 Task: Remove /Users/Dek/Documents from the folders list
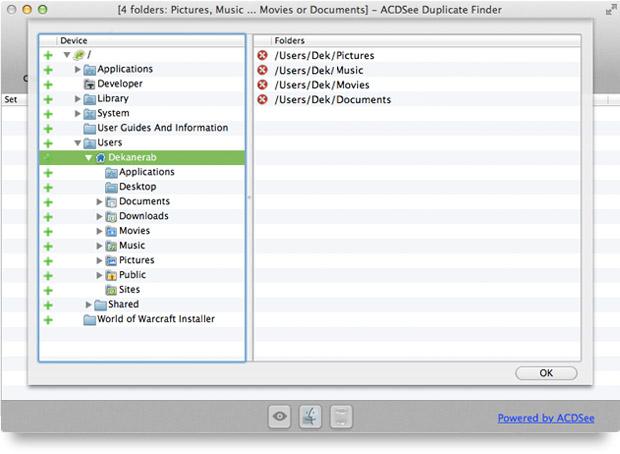262,99
